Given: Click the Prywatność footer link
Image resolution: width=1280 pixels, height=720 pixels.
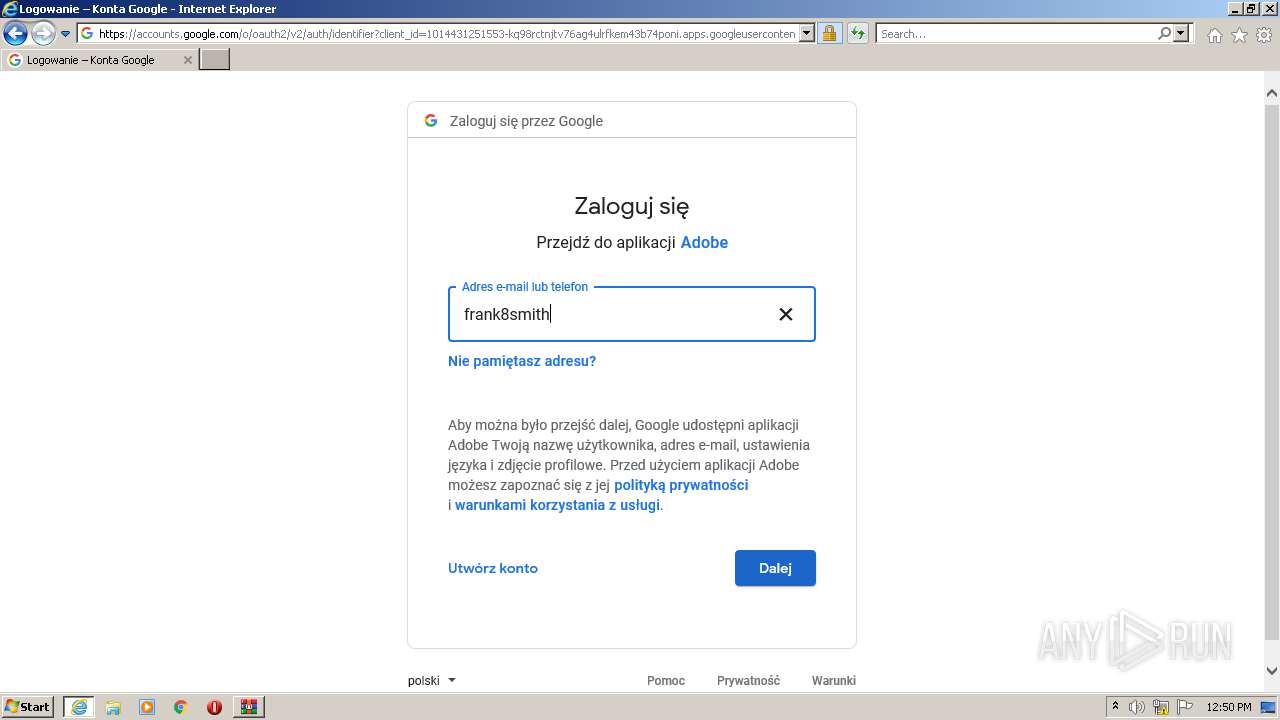Looking at the screenshot, I should coord(748,680).
